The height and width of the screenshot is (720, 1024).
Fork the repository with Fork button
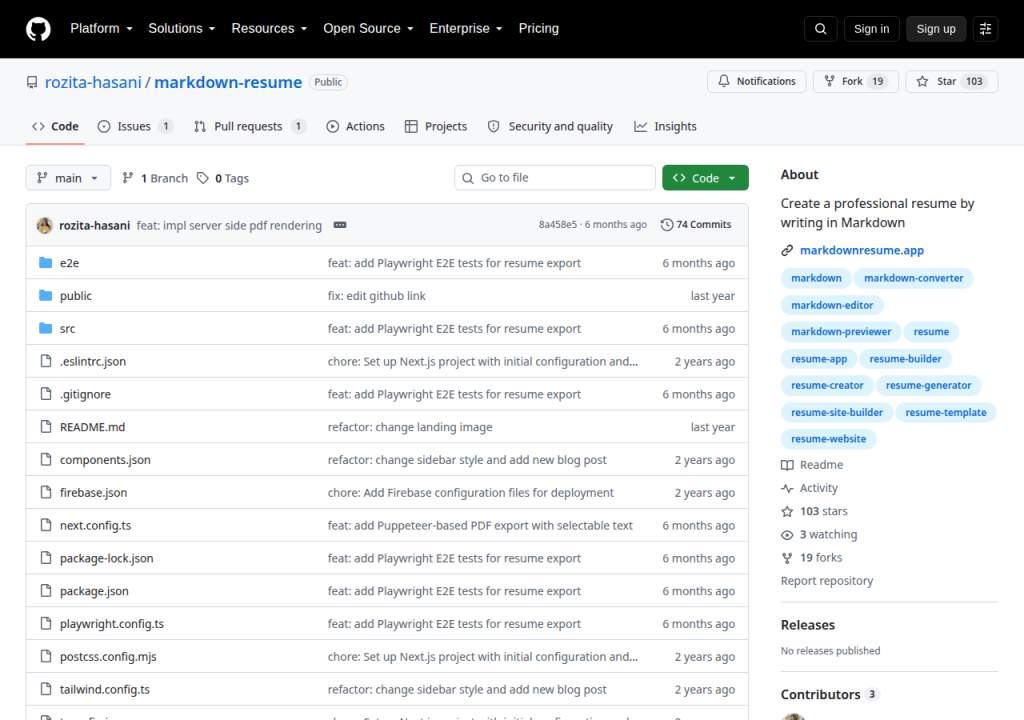point(856,81)
